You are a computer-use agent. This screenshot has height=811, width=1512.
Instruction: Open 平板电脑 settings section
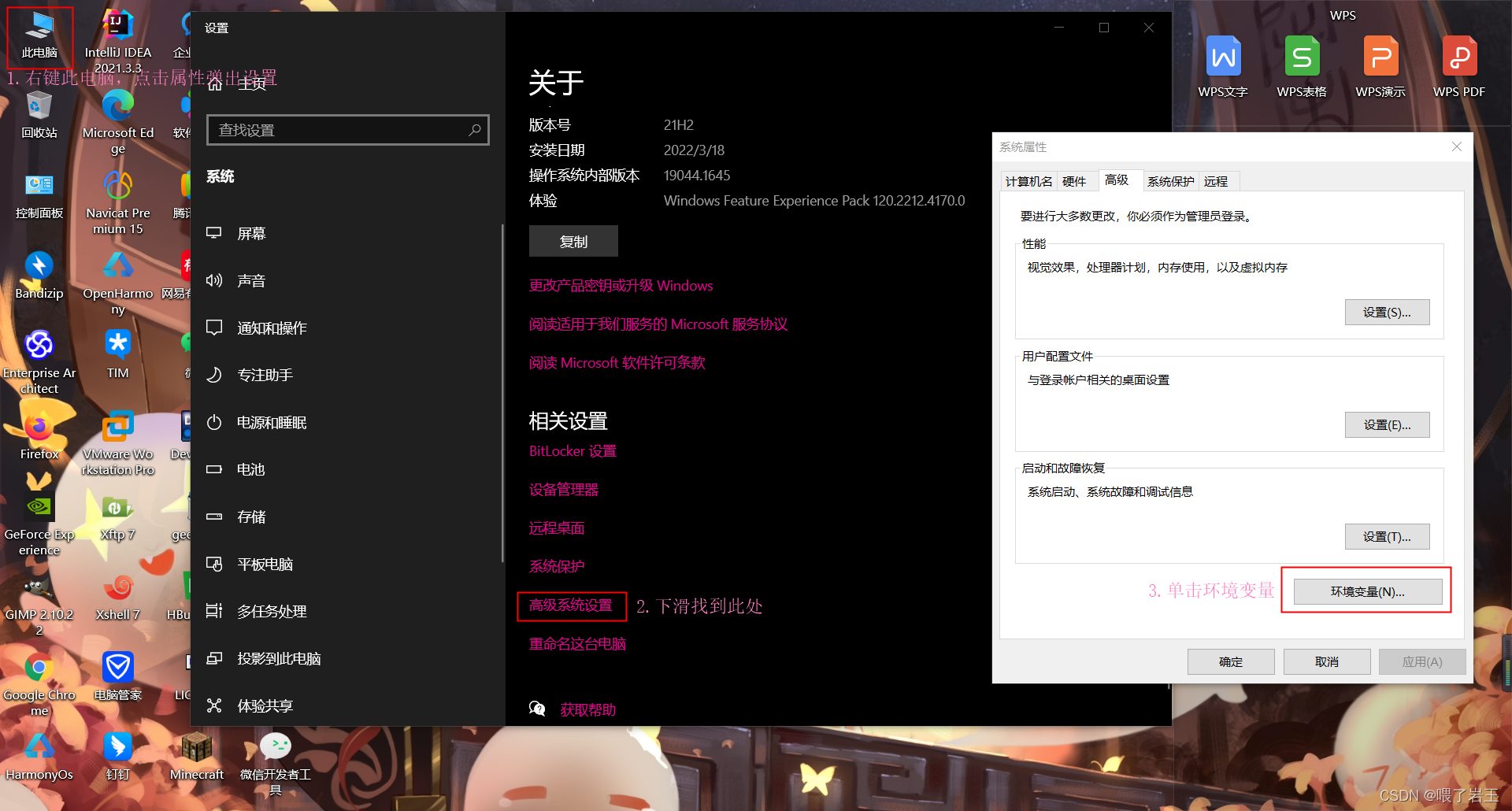click(x=347, y=564)
